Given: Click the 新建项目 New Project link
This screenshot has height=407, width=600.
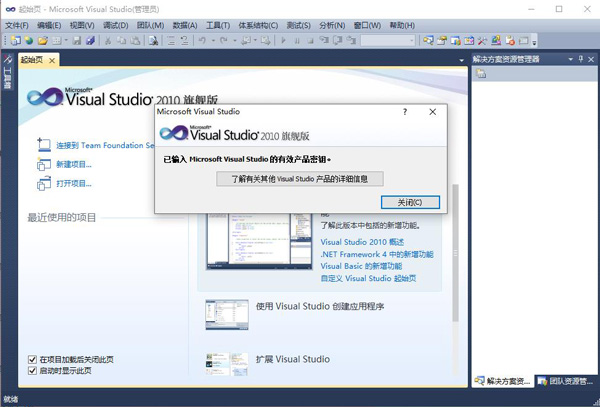Looking at the screenshot, I should (74, 164).
